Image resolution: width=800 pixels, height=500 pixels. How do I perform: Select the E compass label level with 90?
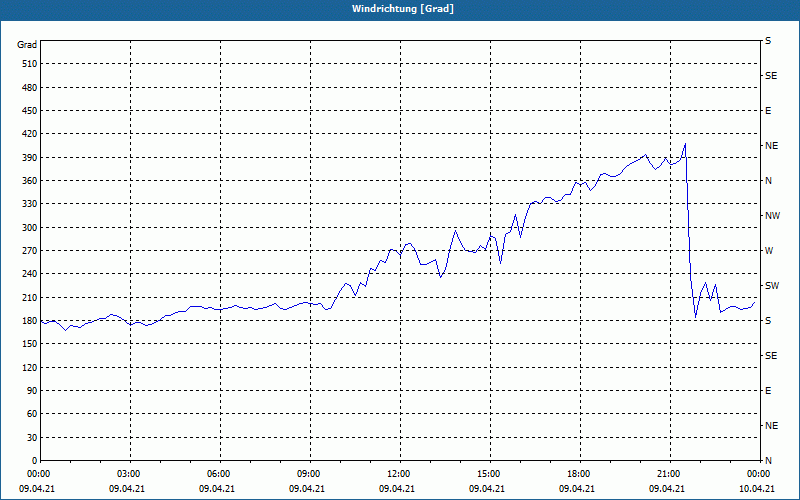coord(768,391)
